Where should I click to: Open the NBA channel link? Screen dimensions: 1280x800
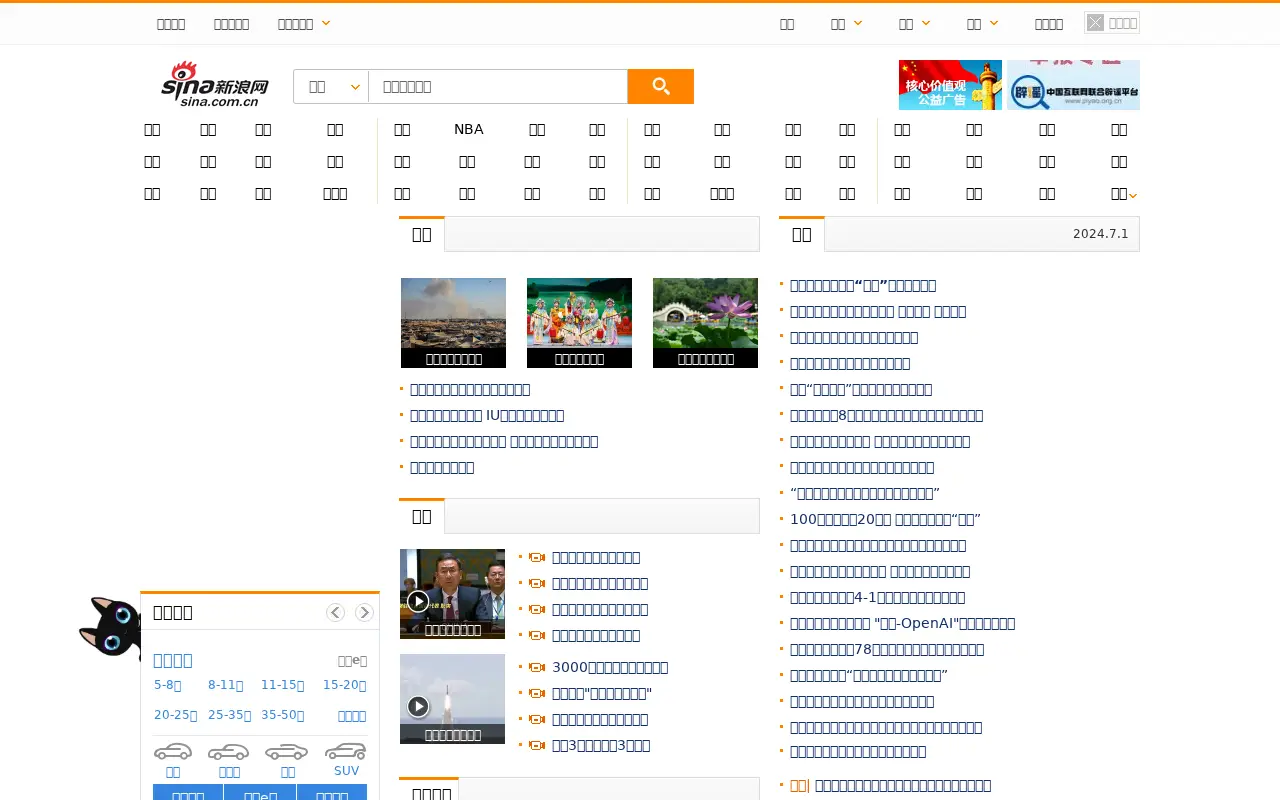pyautogui.click(x=468, y=129)
